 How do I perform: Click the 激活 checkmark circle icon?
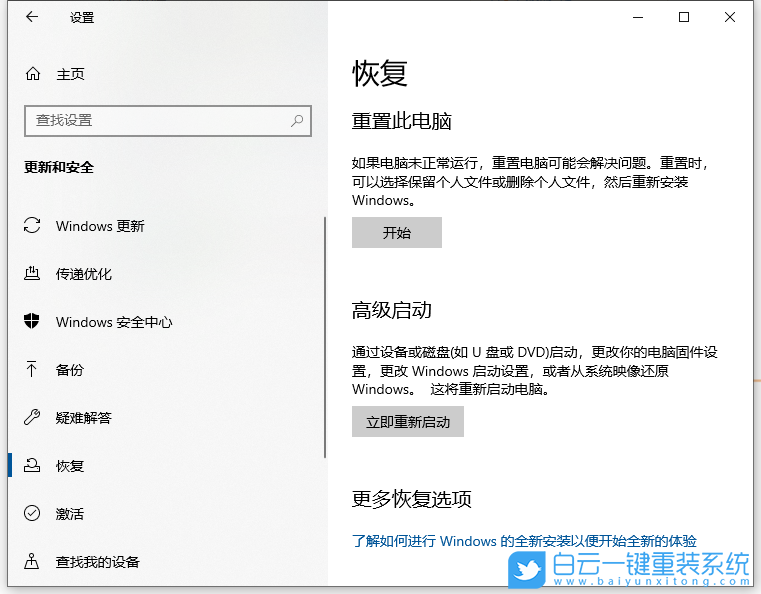point(32,513)
